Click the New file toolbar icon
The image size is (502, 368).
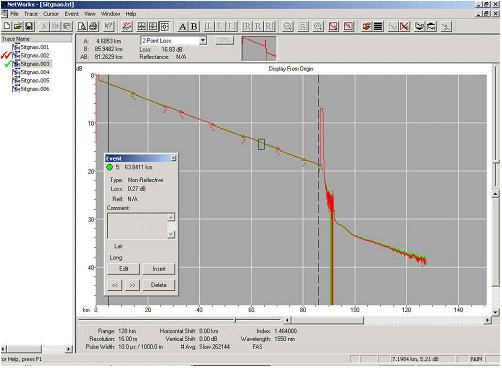click(x=7, y=26)
